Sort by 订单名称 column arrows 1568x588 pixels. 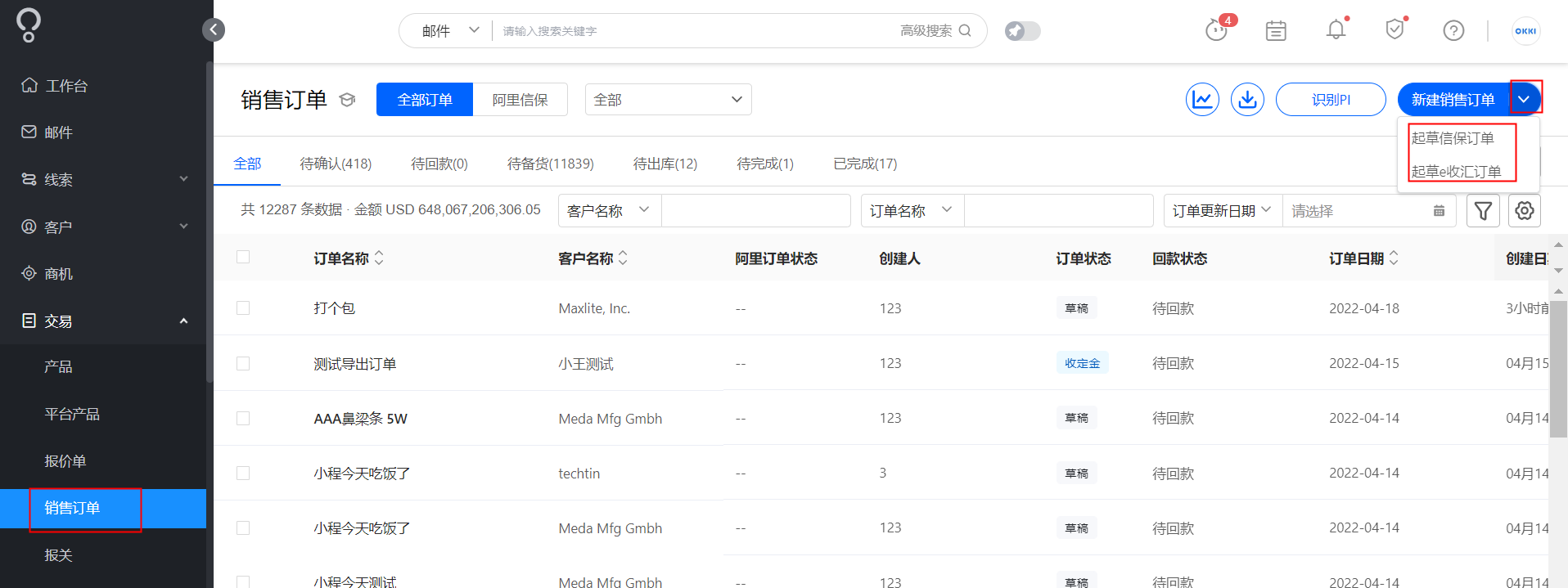point(379,258)
